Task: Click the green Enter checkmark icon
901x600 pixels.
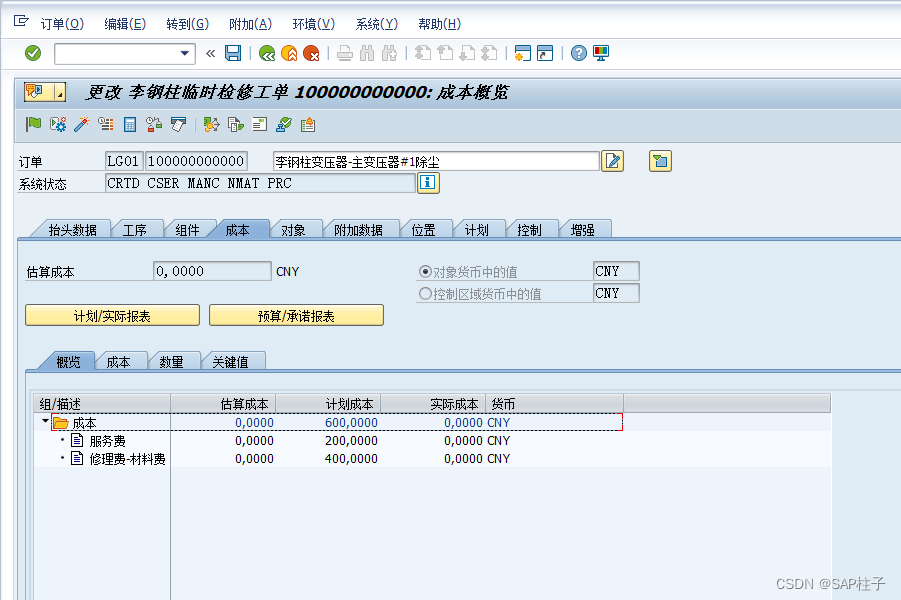Action: click(x=33, y=53)
